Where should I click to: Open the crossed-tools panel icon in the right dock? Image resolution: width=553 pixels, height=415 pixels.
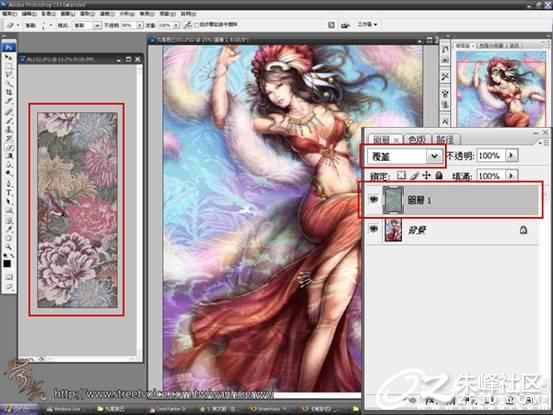[x=445, y=76]
